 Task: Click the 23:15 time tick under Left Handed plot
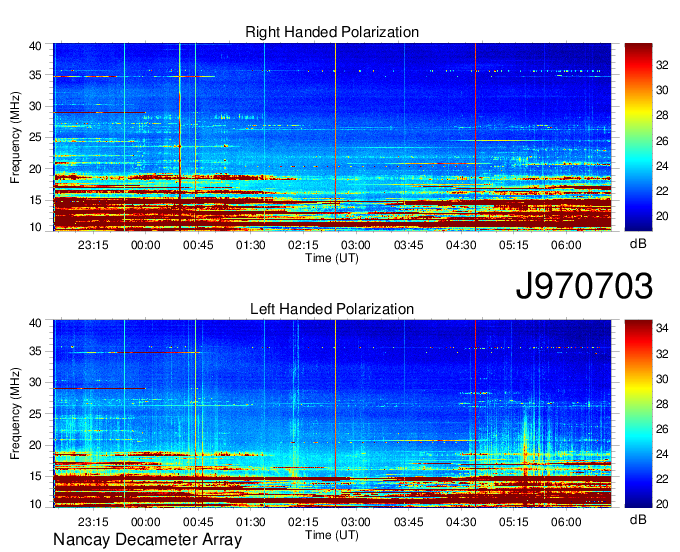[x=93, y=522]
